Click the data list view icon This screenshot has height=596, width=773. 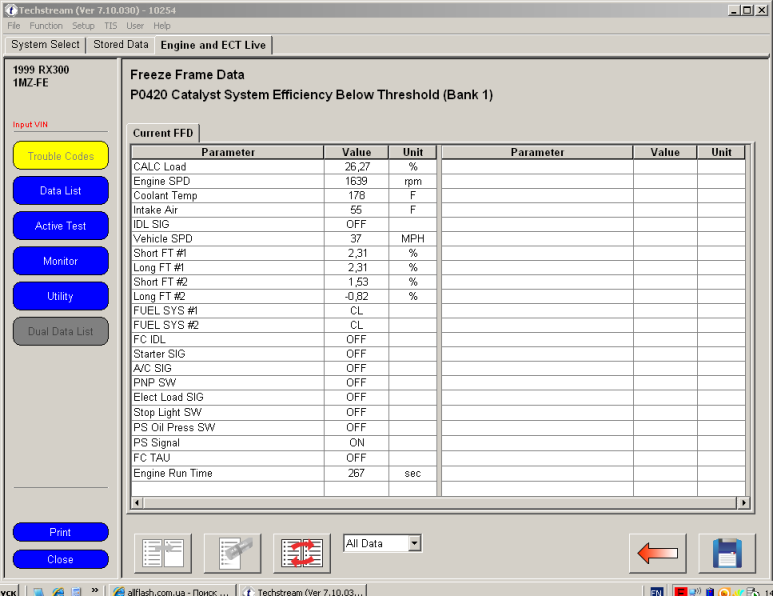pos(163,553)
